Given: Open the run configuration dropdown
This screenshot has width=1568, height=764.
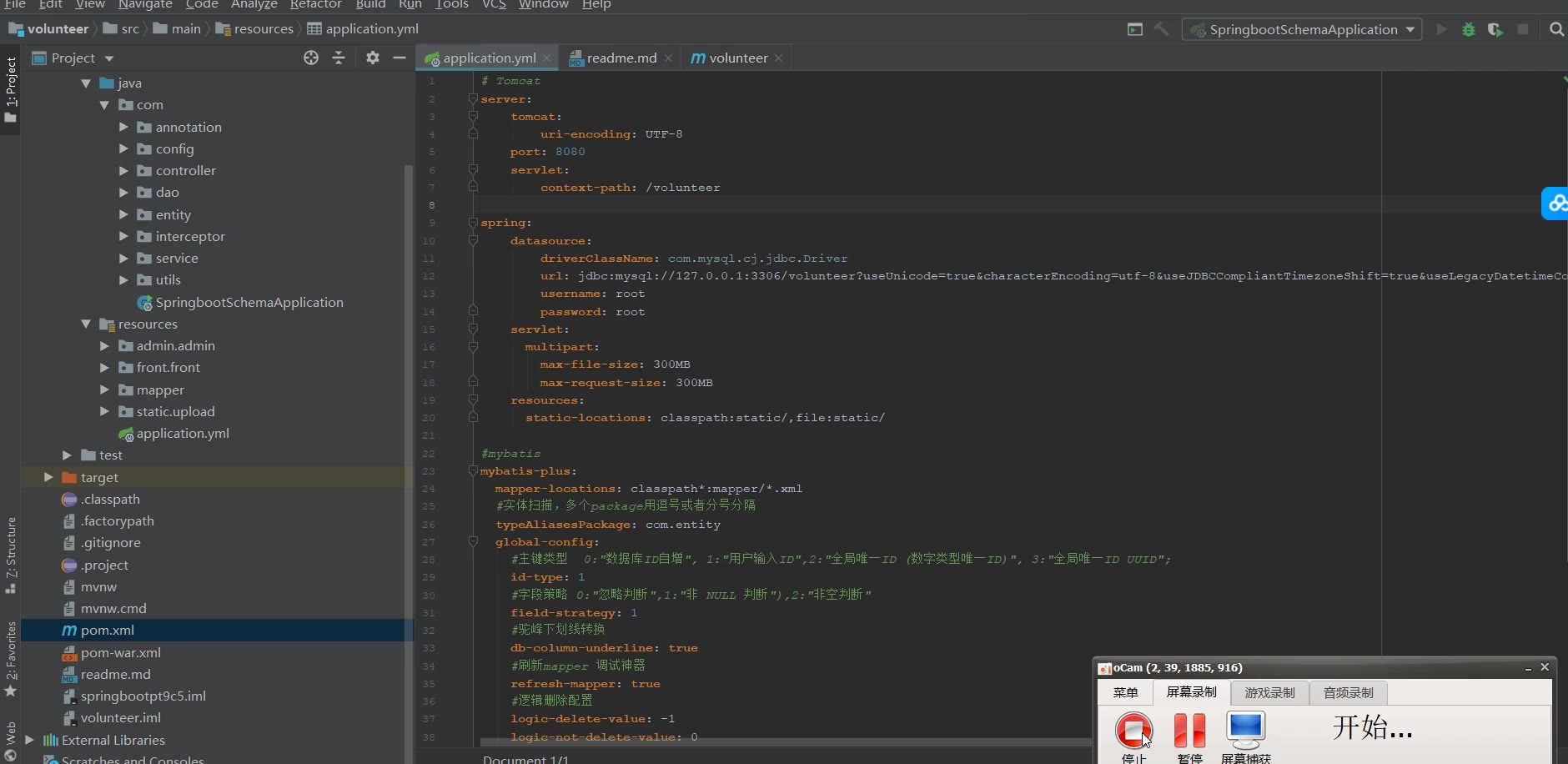Looking at the screenshot, I should click(x=1302, y=29).
